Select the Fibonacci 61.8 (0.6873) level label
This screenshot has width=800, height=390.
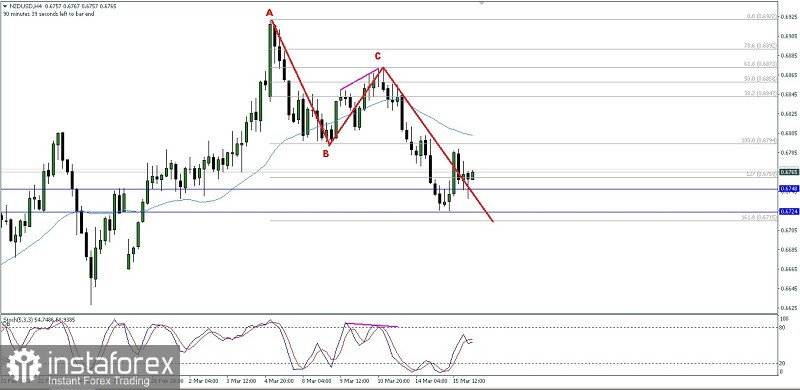(761, 64)
